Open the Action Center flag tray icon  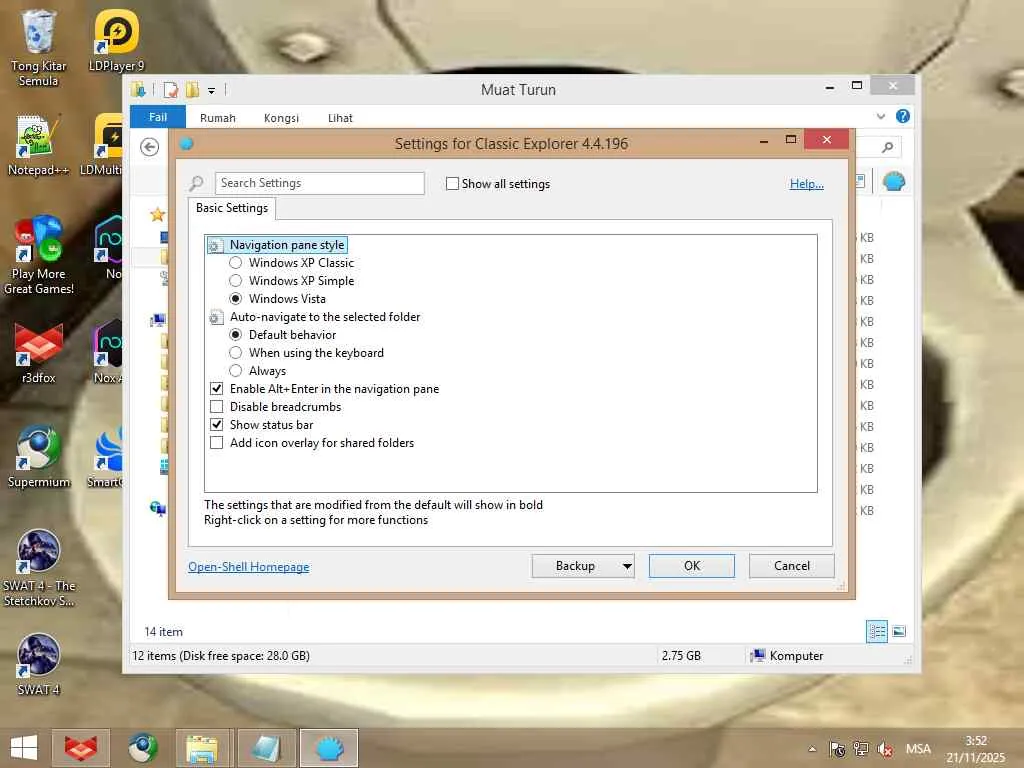pyautogui.click(x=837, y=749)
